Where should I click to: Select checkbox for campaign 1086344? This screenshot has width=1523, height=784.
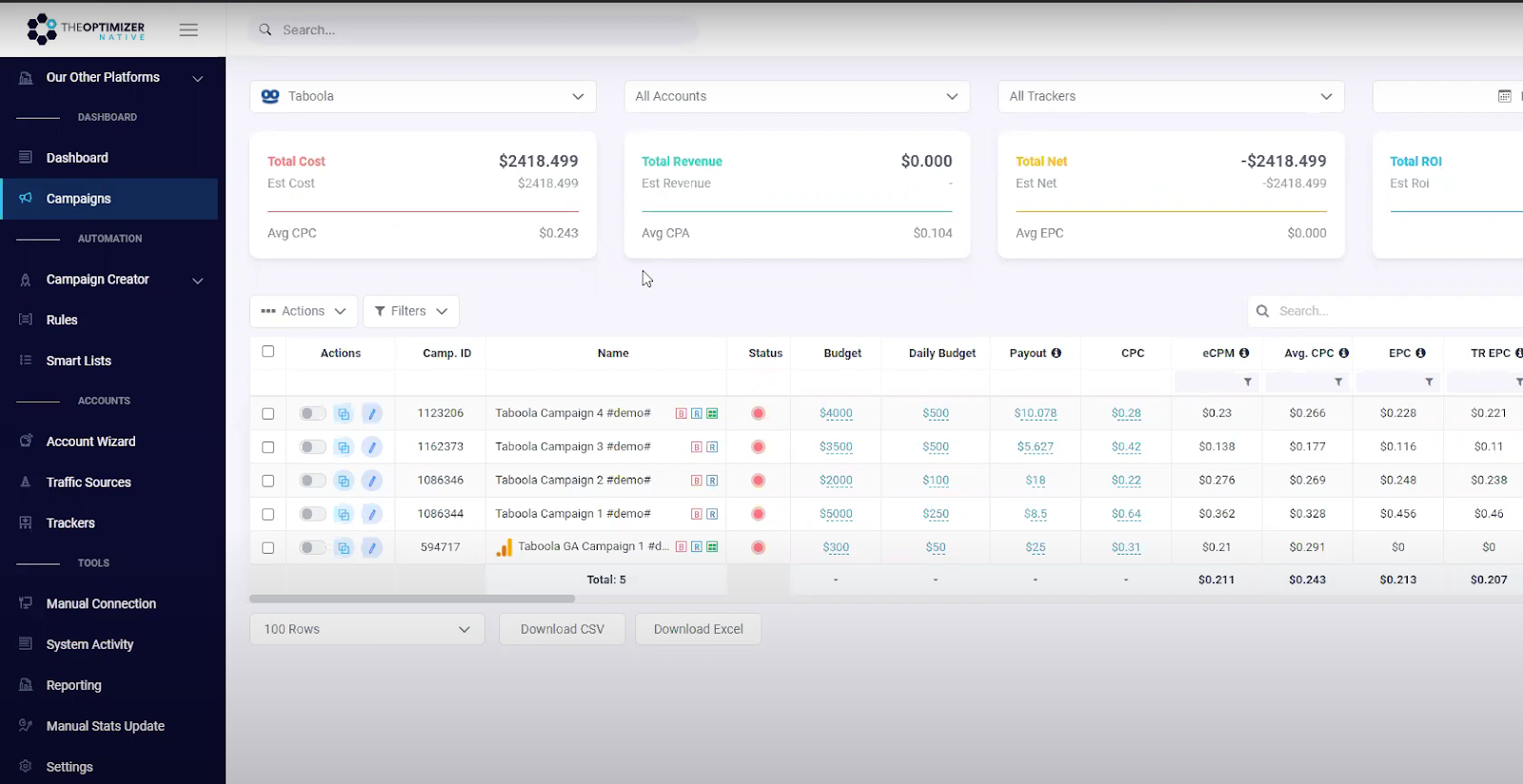pyautogui.click(x=267, y=515)
